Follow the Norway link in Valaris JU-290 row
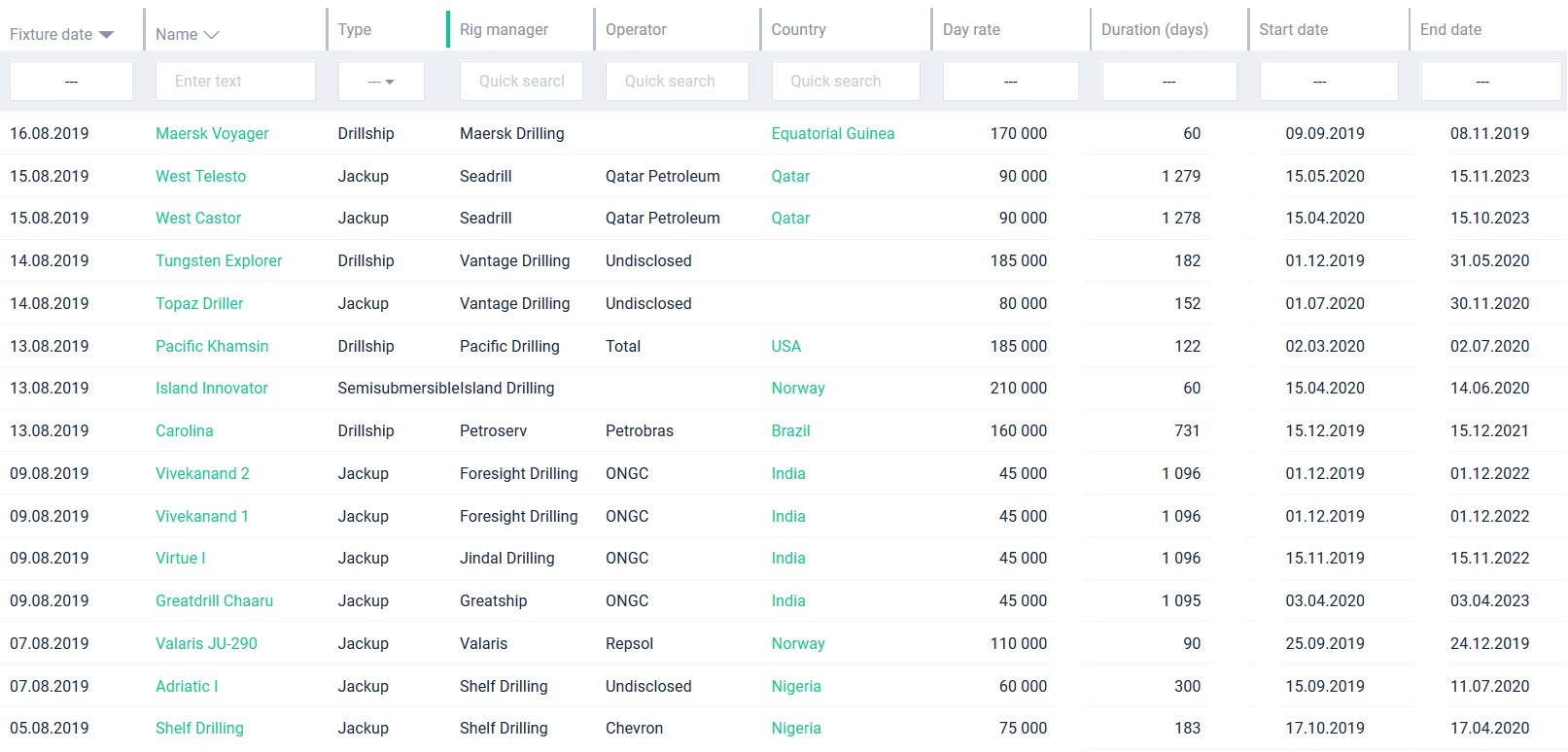The height and width of the screenshot is (752, 1568). click(798, 644)
